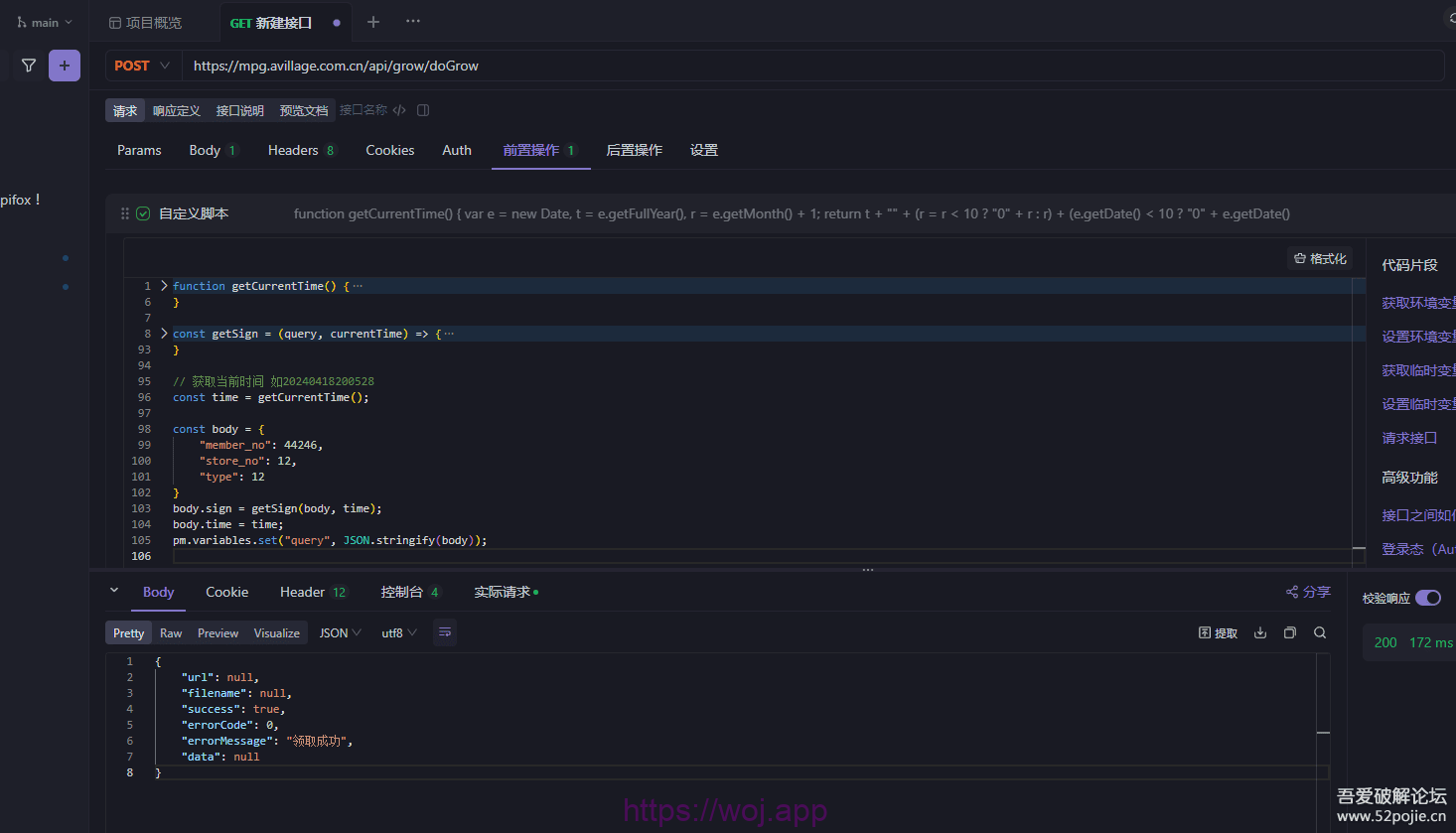1456x833 pixels.
Task: Select the Pretty response view option
Action: pyautogui.click(x=128, y=633)
